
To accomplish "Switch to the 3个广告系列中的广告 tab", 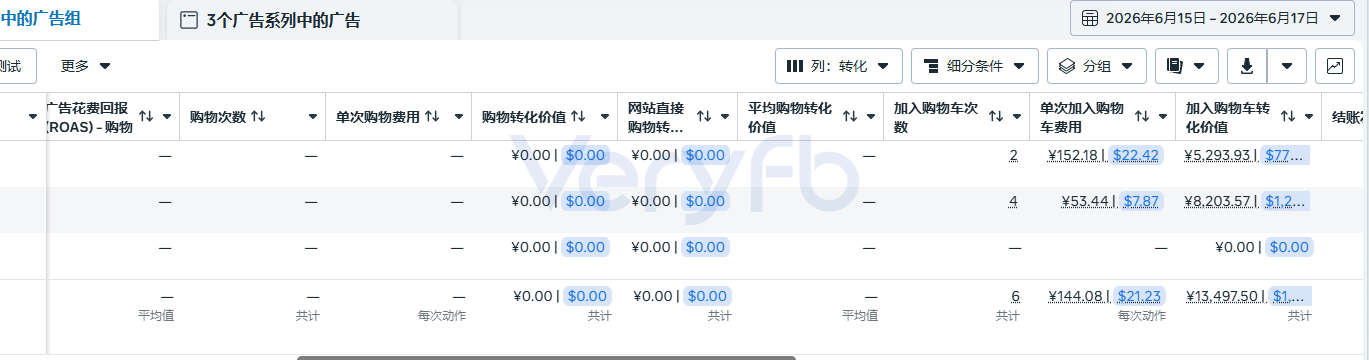I will (283, 20).
